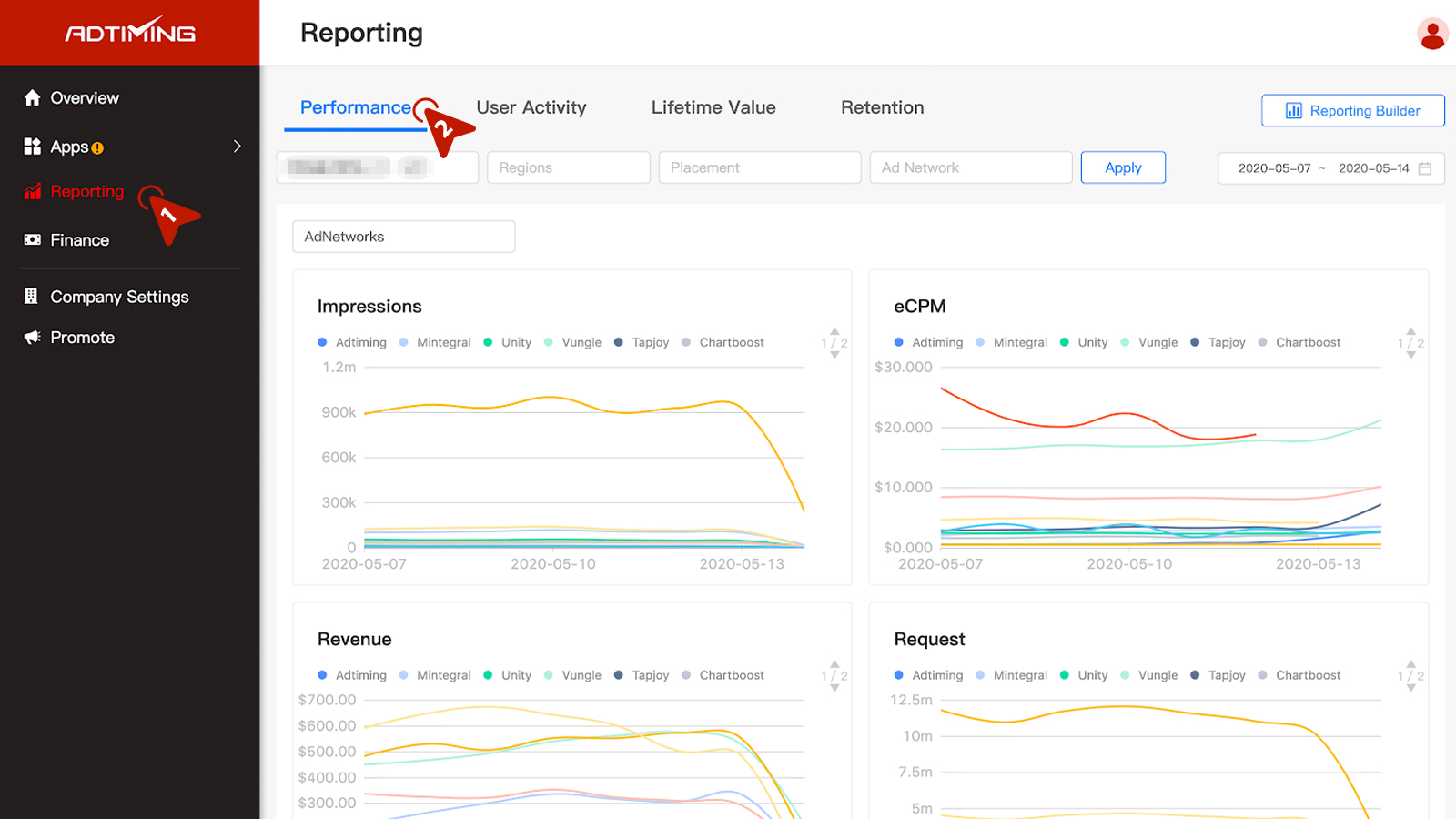Click the Company Settings building icon
The width and height of the screenshot is (1456, 819).
[32, 296]
